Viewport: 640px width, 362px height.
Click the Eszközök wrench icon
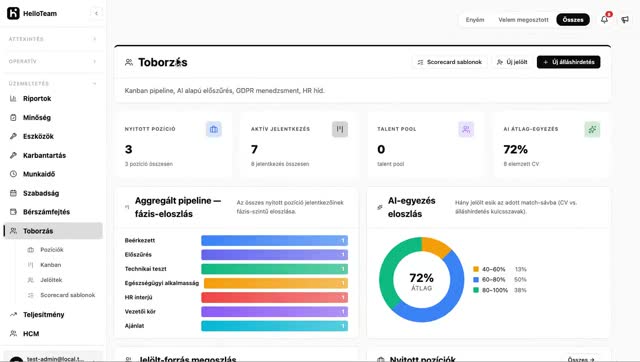pyautogui.click(x=13, y=136)
